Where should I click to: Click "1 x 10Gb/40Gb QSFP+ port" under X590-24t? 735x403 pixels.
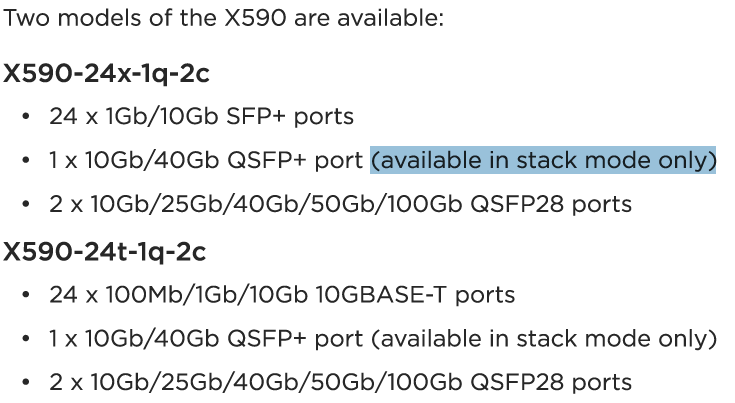click(x=206, y=338)
